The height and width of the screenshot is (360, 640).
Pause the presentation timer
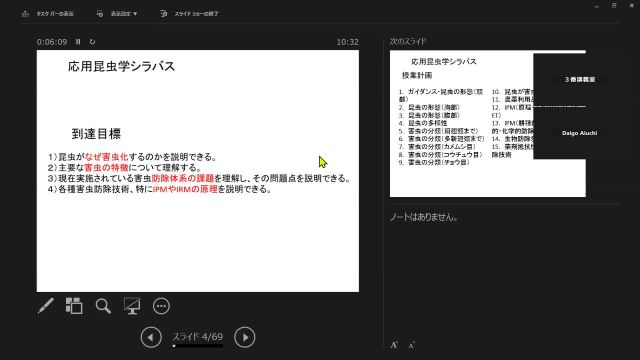(x=78, y=42)
